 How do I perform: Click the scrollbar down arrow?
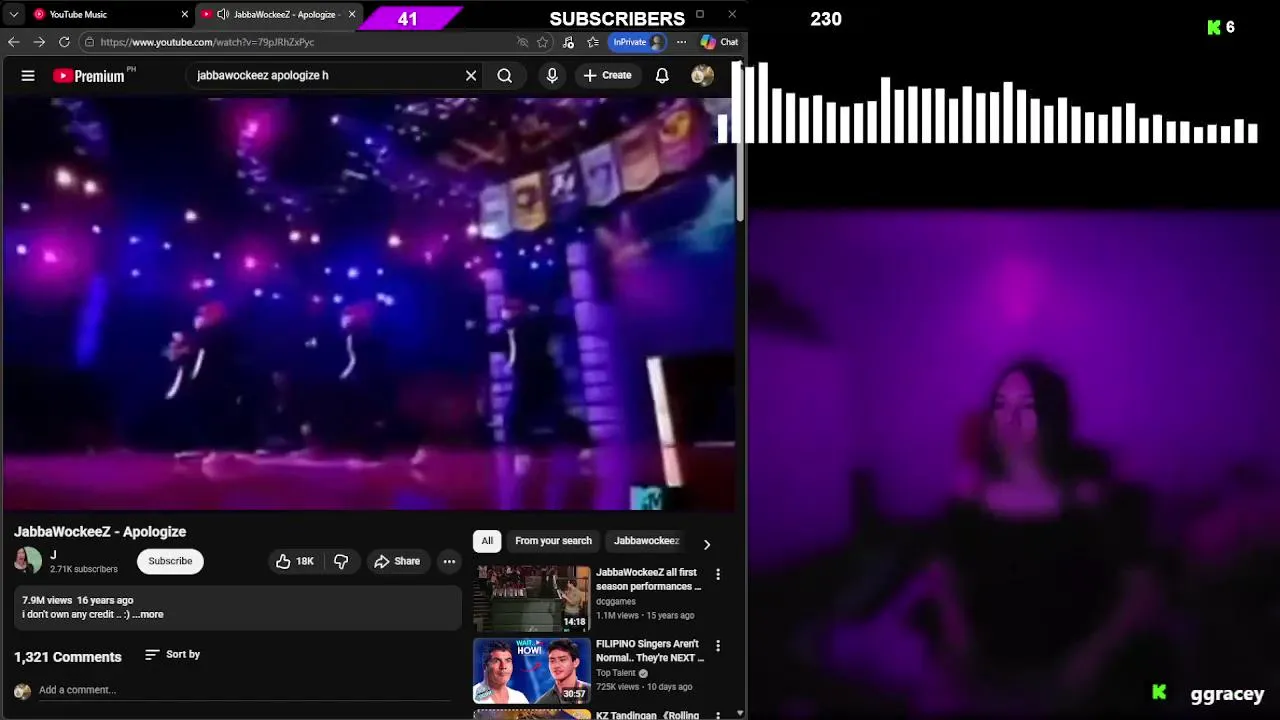point(740,713)
